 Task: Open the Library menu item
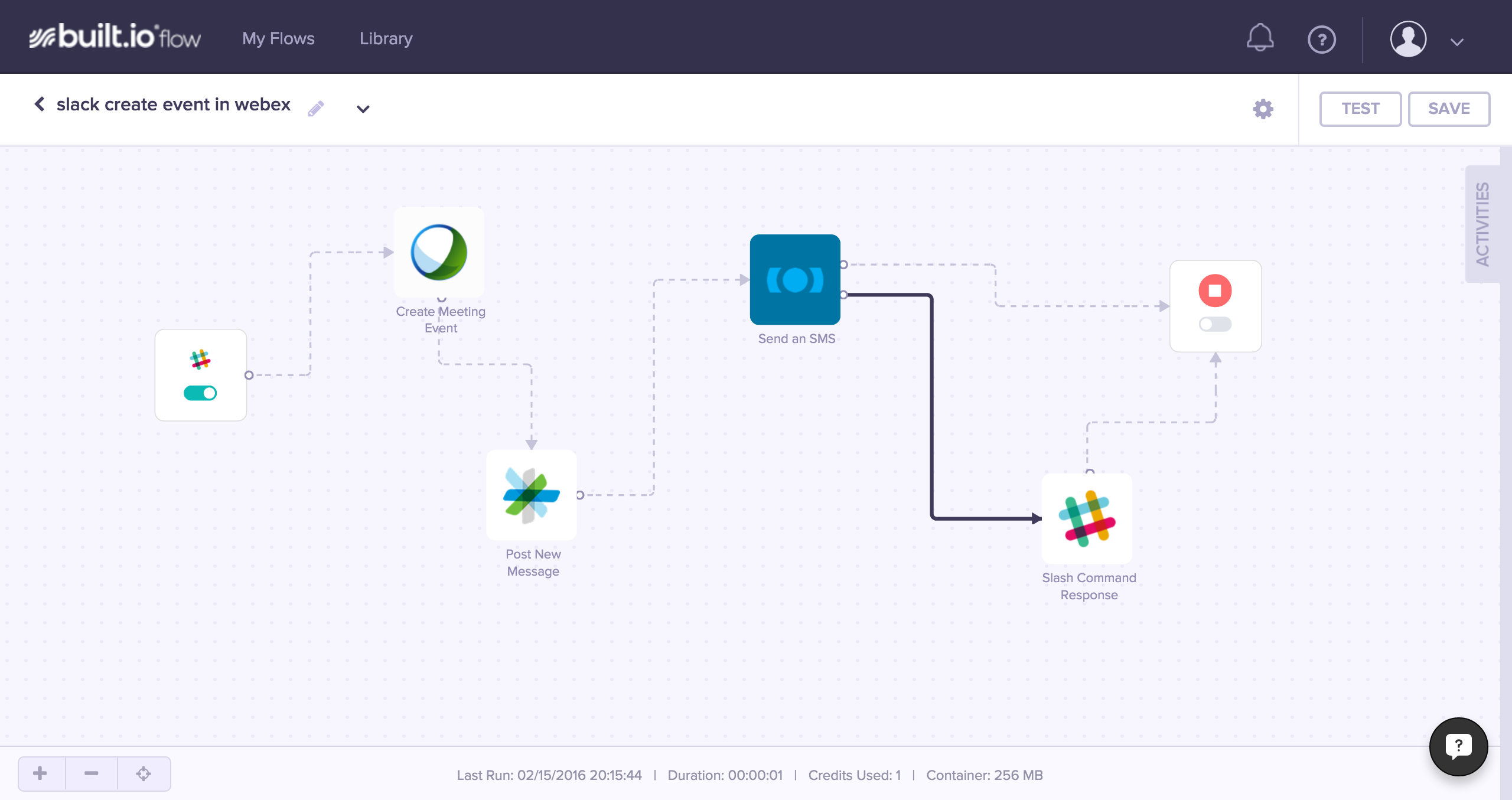pos(386,38)
